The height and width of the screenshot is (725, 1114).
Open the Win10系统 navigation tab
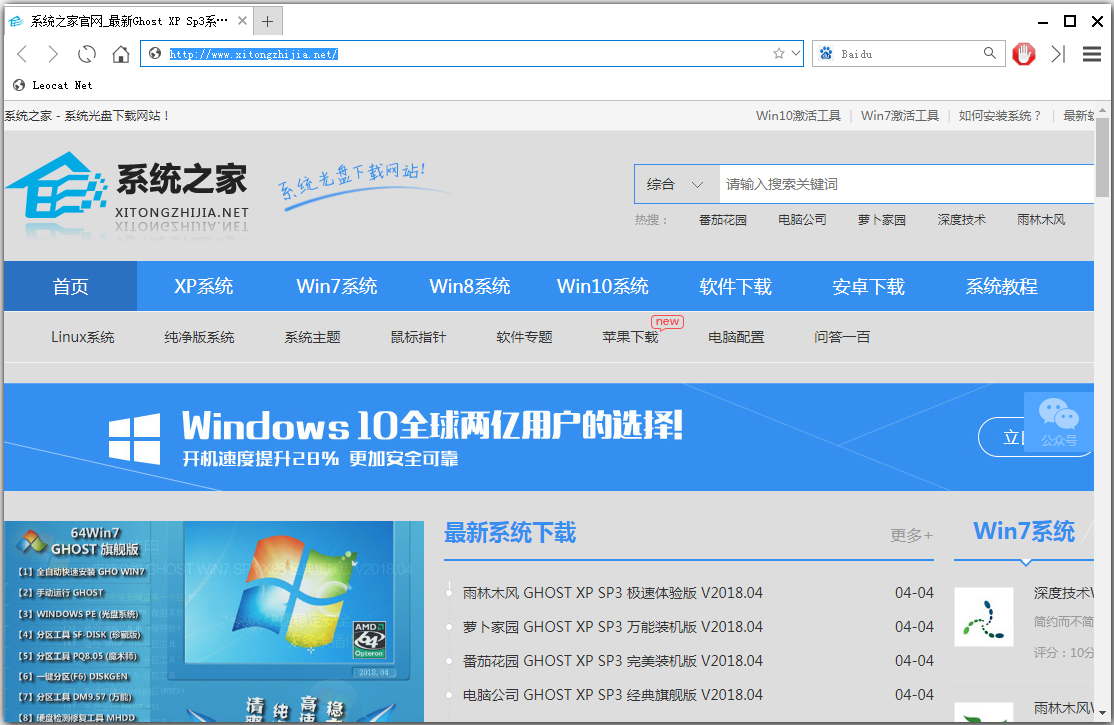tap(602, 286)
